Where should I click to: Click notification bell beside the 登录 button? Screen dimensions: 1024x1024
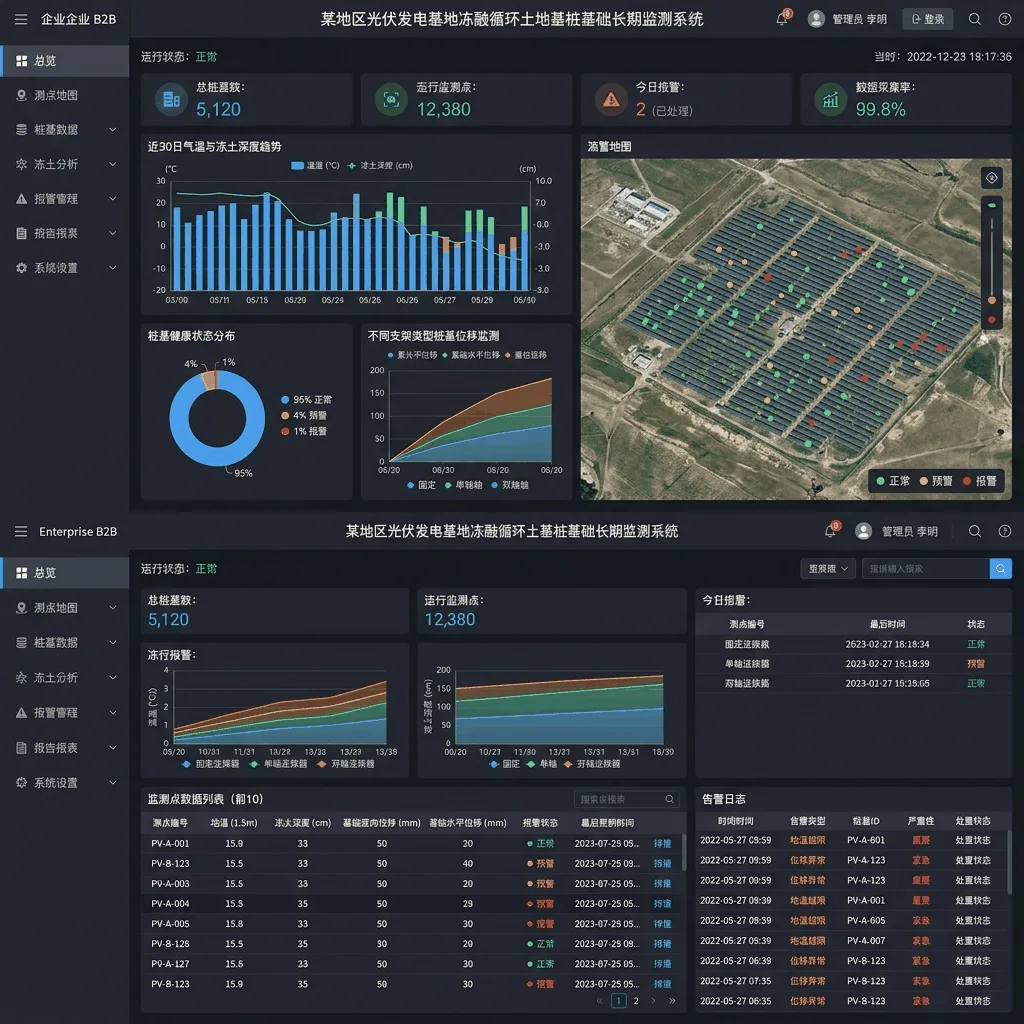(x=782, y=19)
